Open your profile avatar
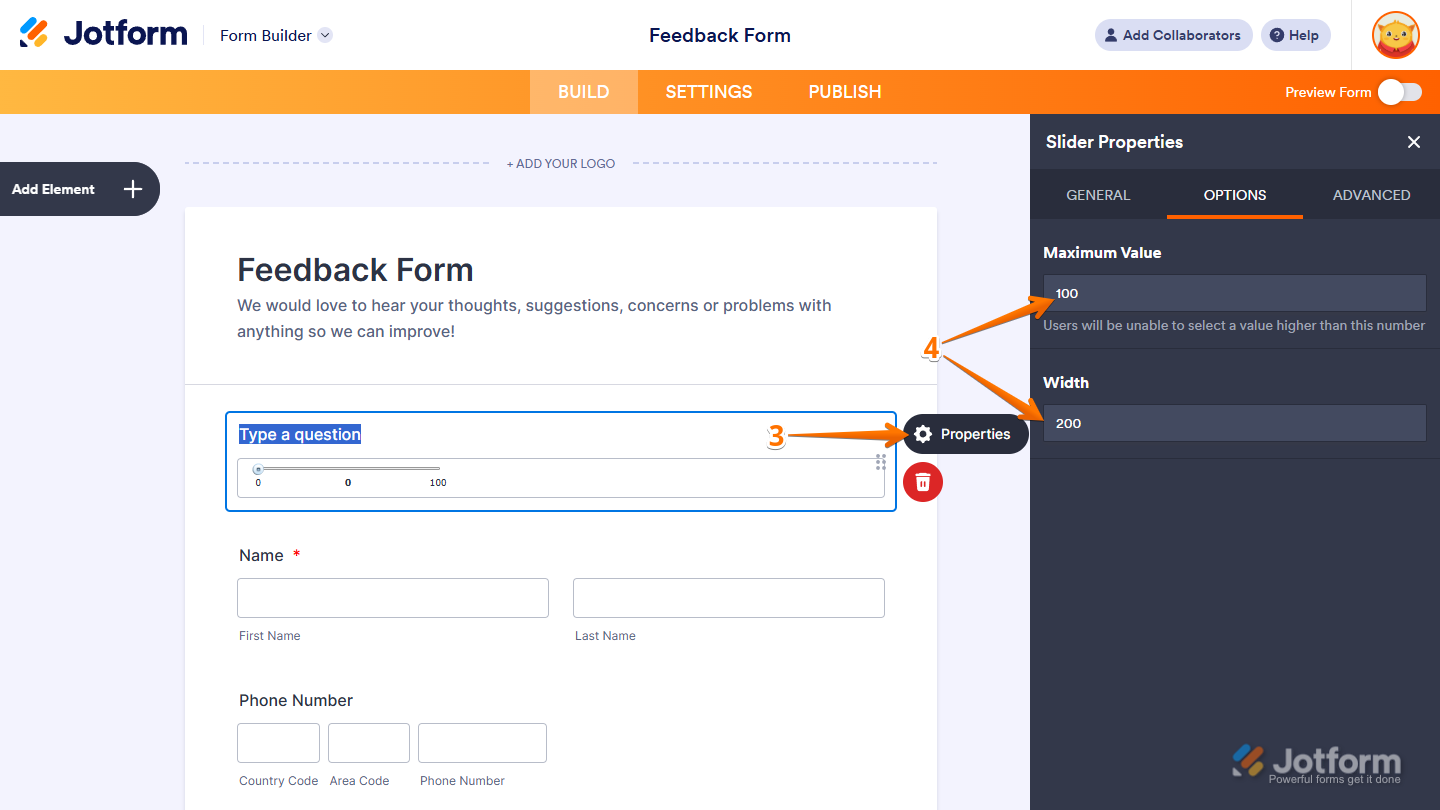Viewport: 1440px width, 810px height. point(1395,35)
